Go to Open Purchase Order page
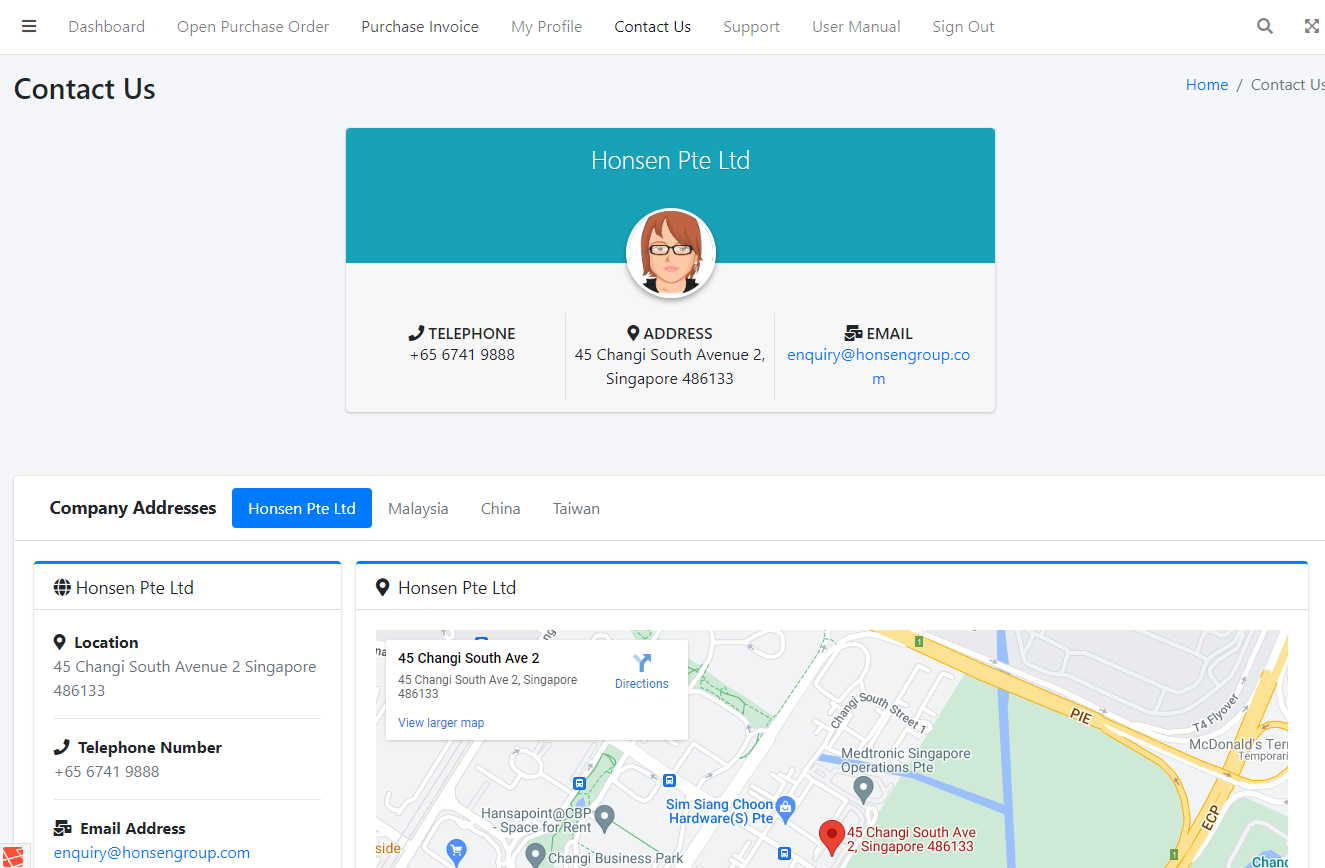Image resolution: width=1325 pixels, height=868 pixels. pos(253,27)
